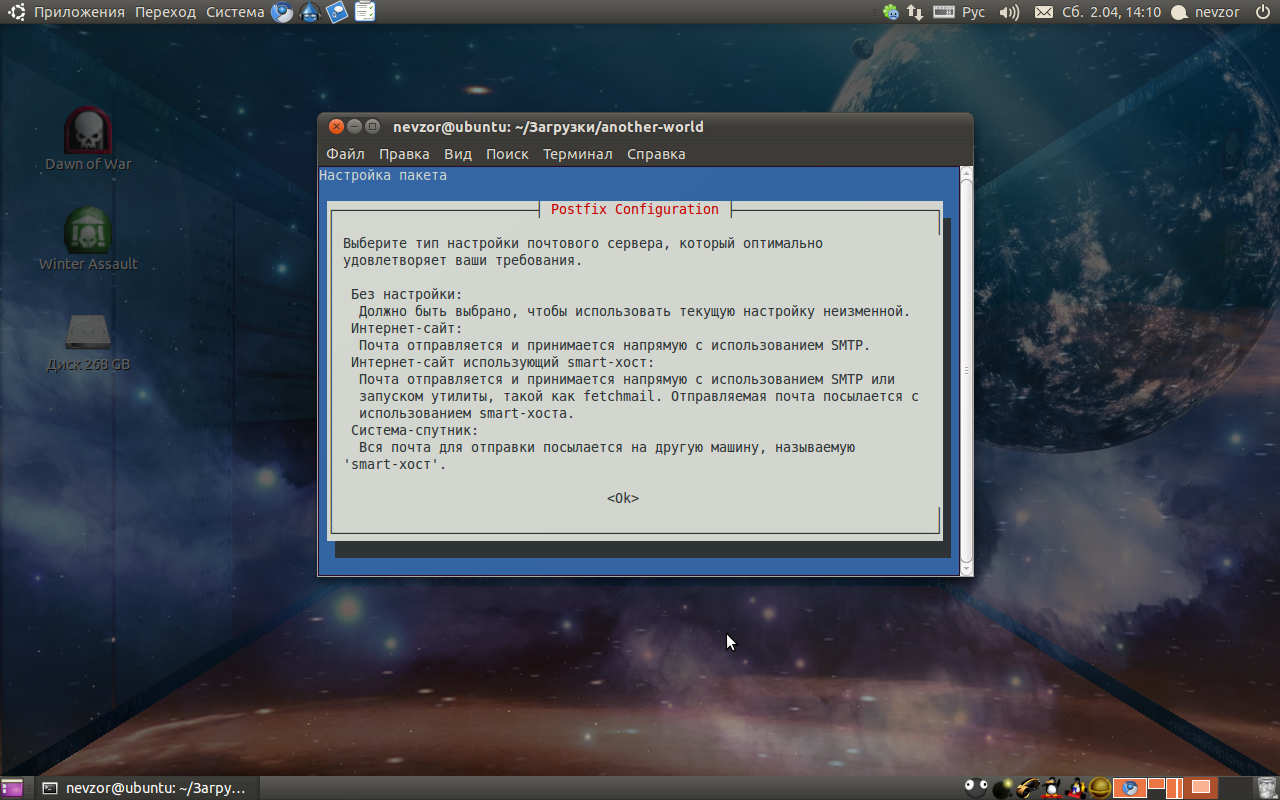Viewport: 1280px width, 800px height.
Task: Open the calendar from the clock Сб. 2.04, 14:10
Action: pos(1111,12)
